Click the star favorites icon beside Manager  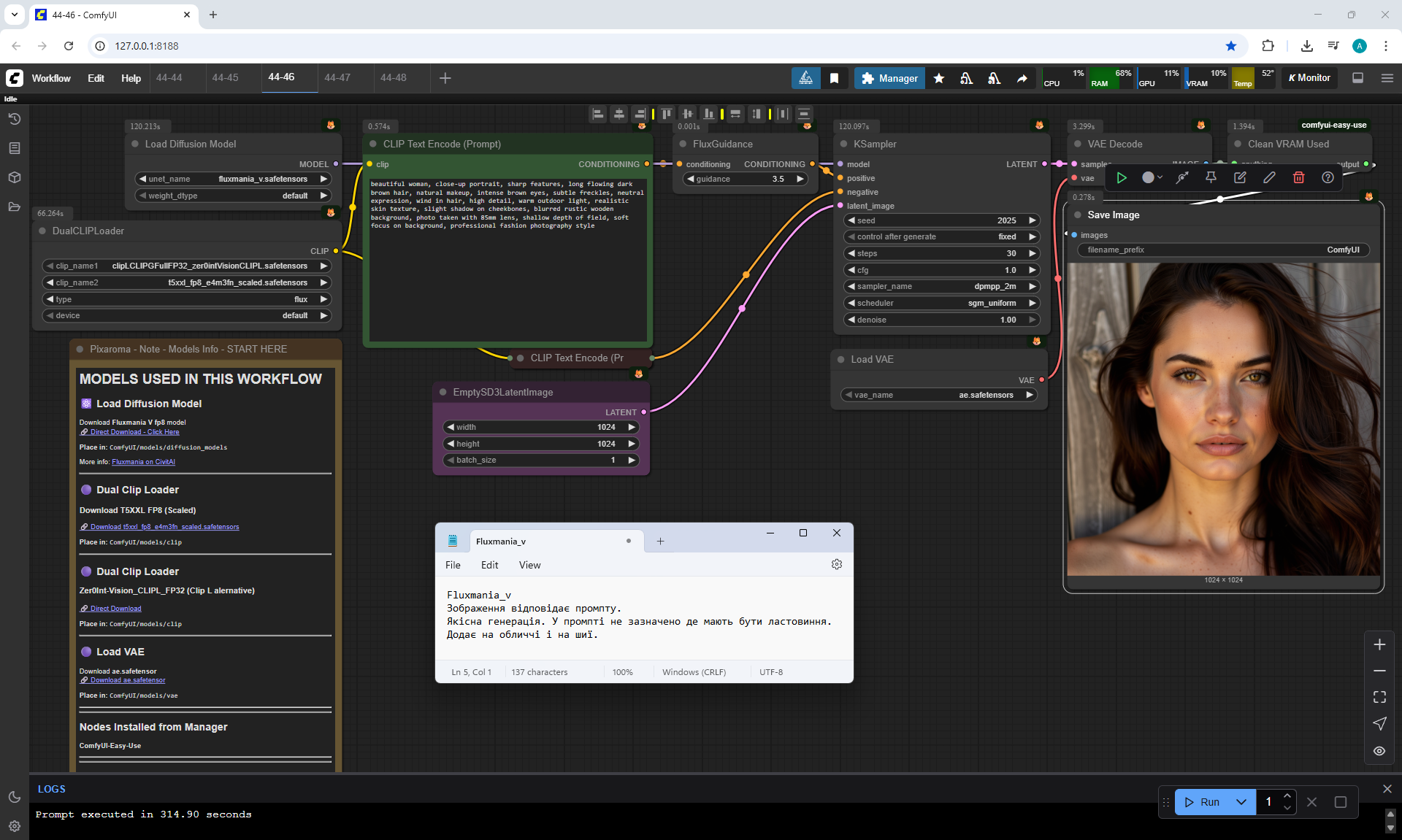point(939,78)
